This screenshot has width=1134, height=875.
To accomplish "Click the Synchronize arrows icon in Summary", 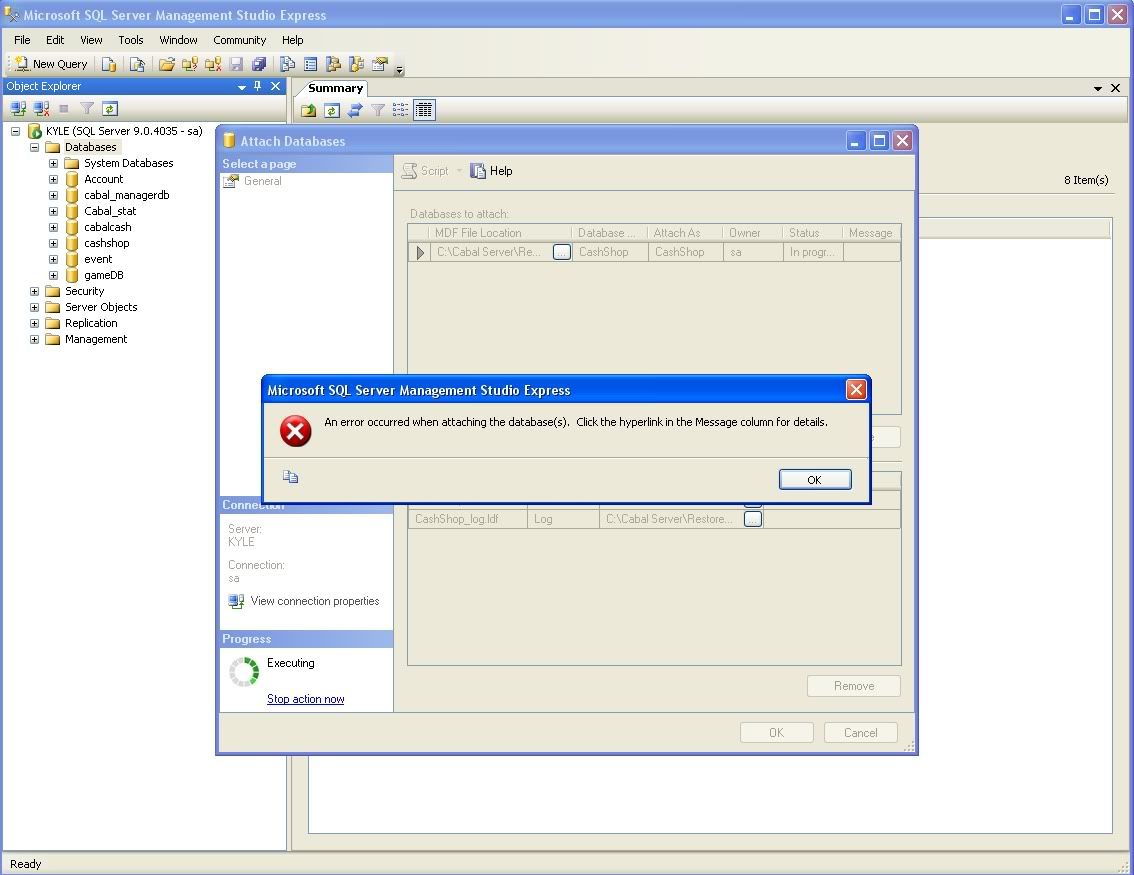I will (x=354, y=110).
